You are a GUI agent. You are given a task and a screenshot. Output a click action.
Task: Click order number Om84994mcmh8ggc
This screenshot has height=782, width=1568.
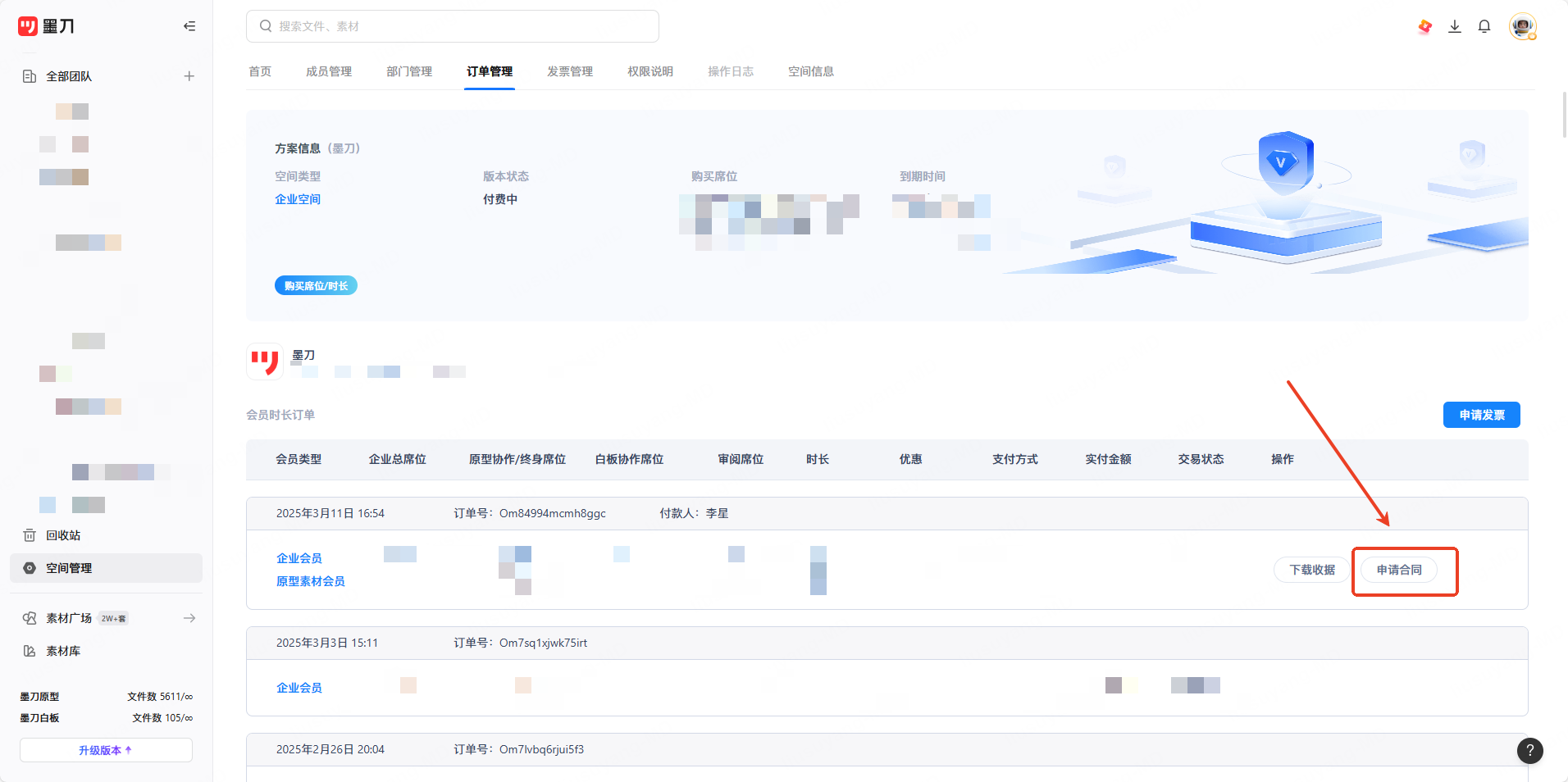553,513
